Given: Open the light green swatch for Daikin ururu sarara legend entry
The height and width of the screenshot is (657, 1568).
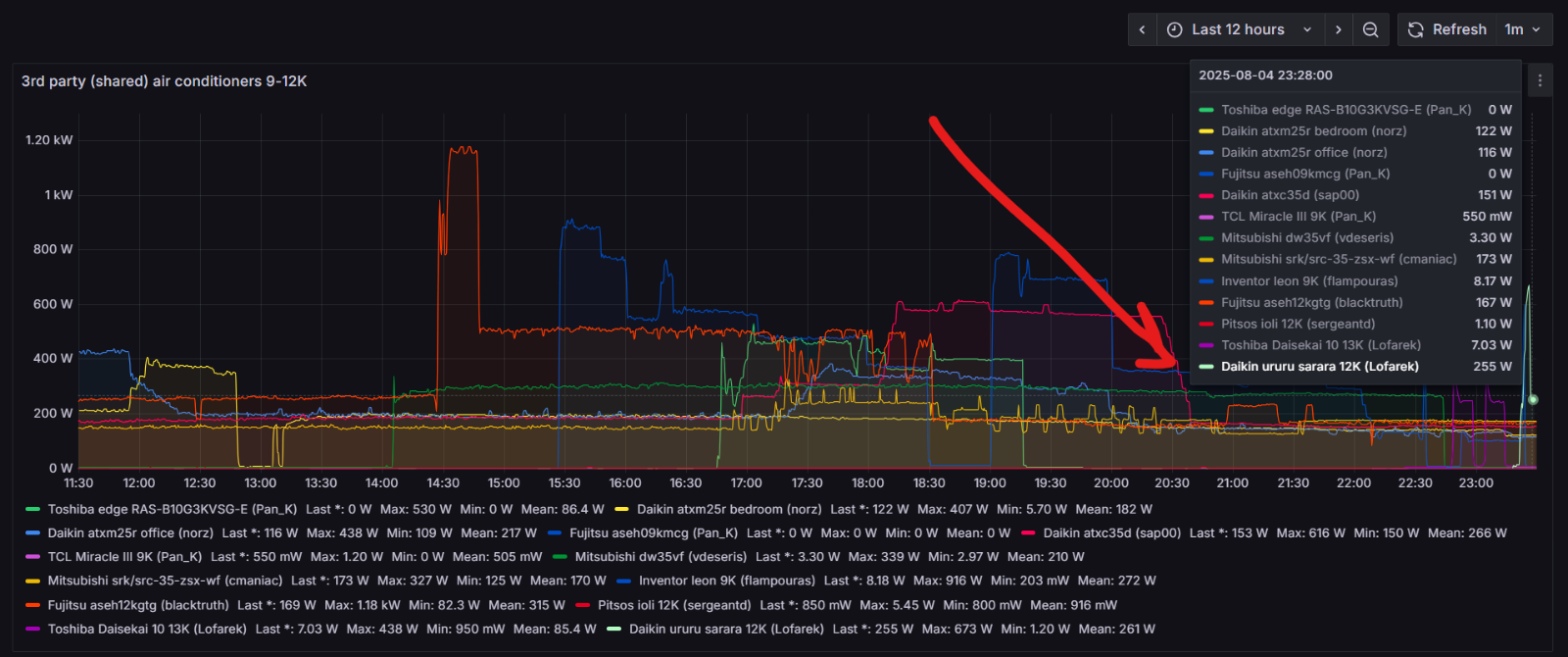Looking at the screenshot, I should (613, 629).
